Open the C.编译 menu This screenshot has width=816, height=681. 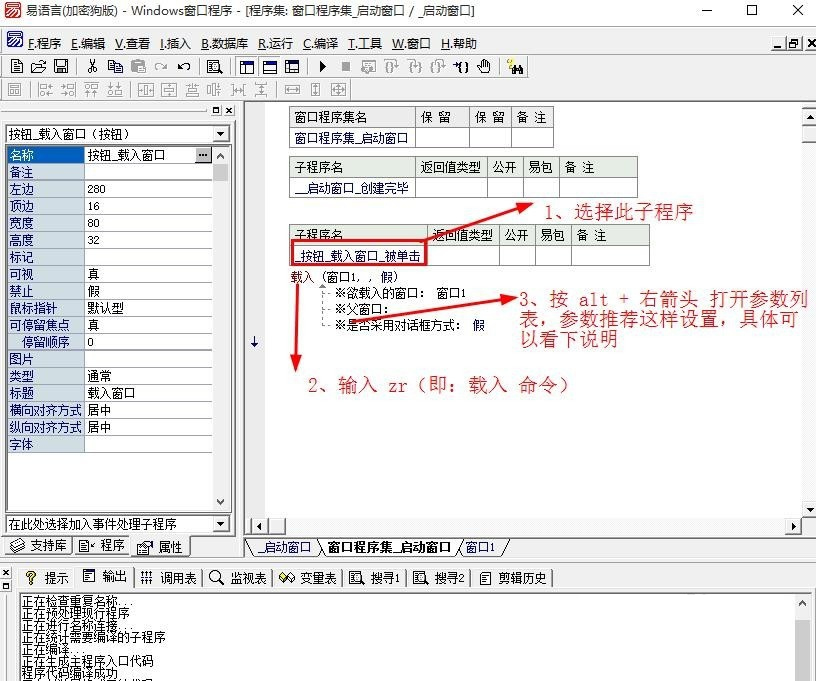click(x=320, y=44)
